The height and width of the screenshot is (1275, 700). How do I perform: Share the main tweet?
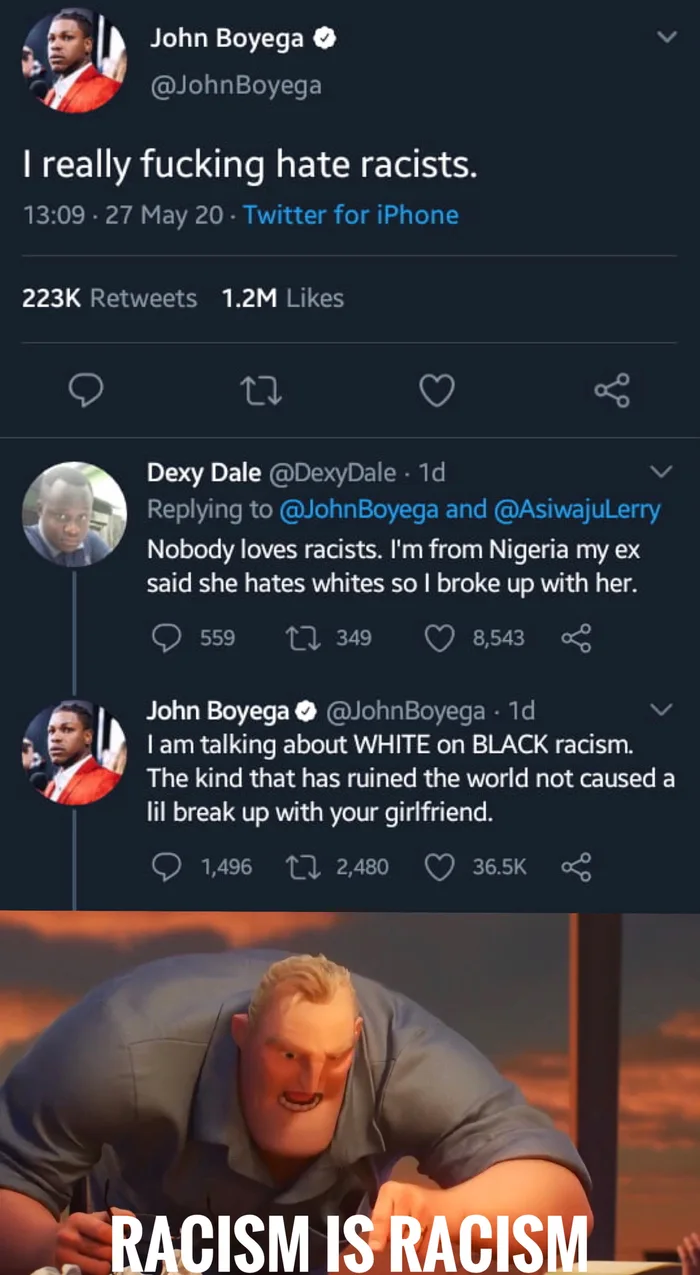coord(611,391)
